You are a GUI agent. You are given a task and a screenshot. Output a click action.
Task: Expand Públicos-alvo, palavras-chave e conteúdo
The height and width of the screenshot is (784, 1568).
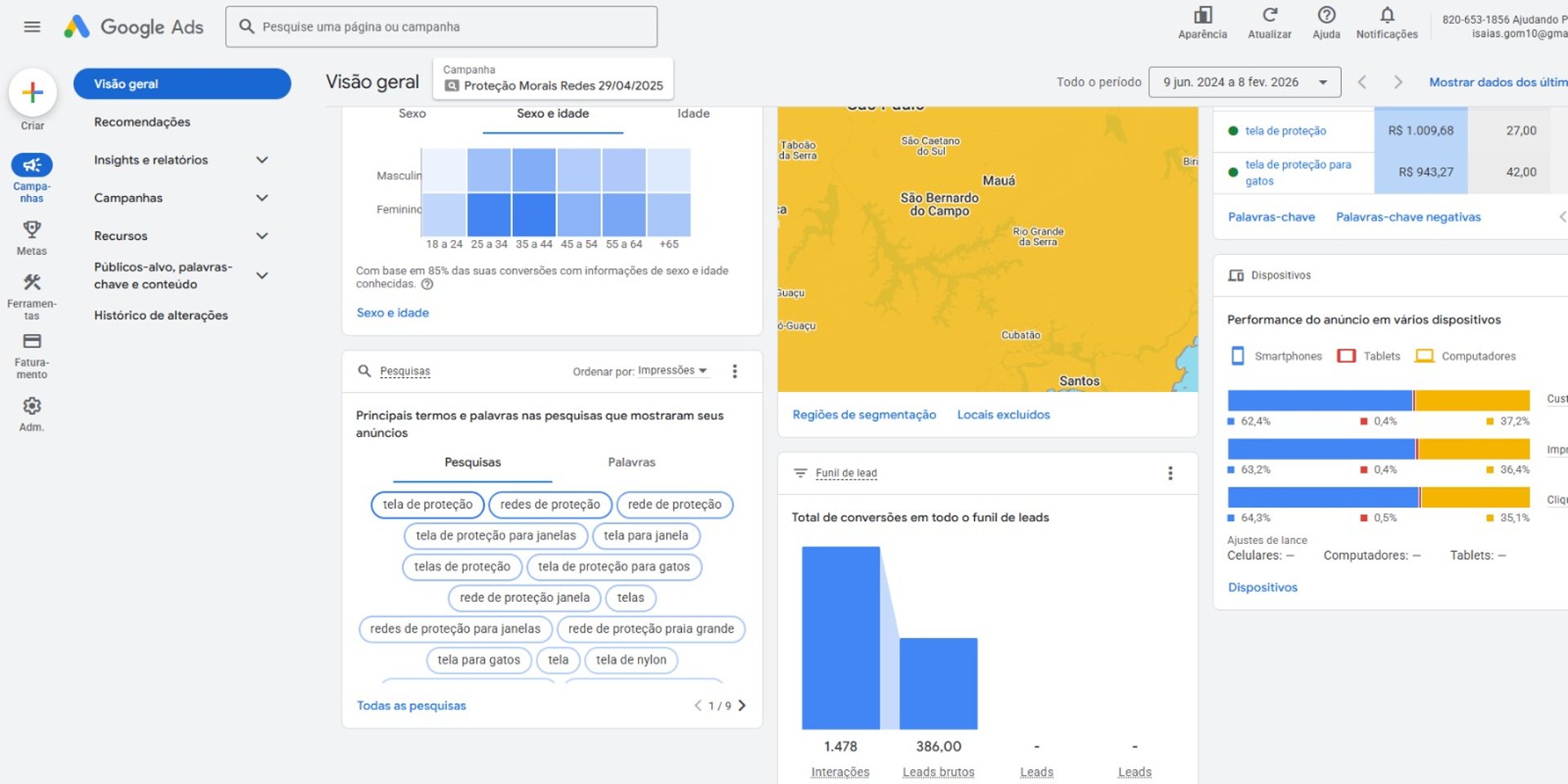tap(262, 275)
